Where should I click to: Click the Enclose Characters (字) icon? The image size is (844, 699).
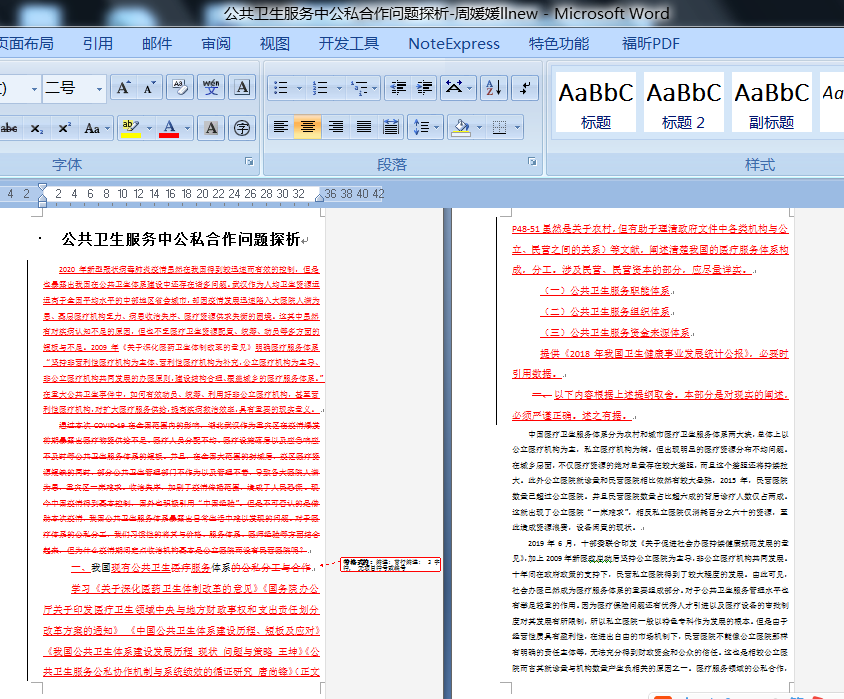pyautogui.click(x=242, y=128)
